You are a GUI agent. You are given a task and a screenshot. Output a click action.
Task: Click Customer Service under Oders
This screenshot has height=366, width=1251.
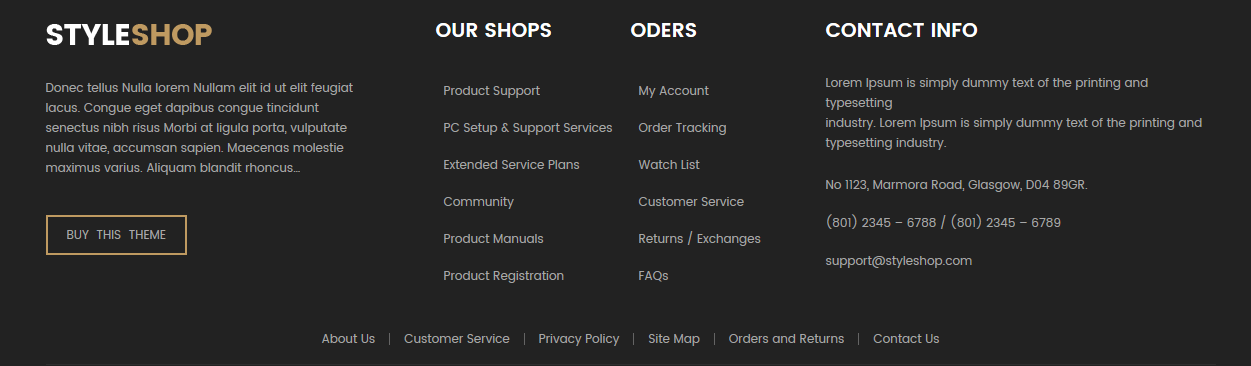[691, 202]
